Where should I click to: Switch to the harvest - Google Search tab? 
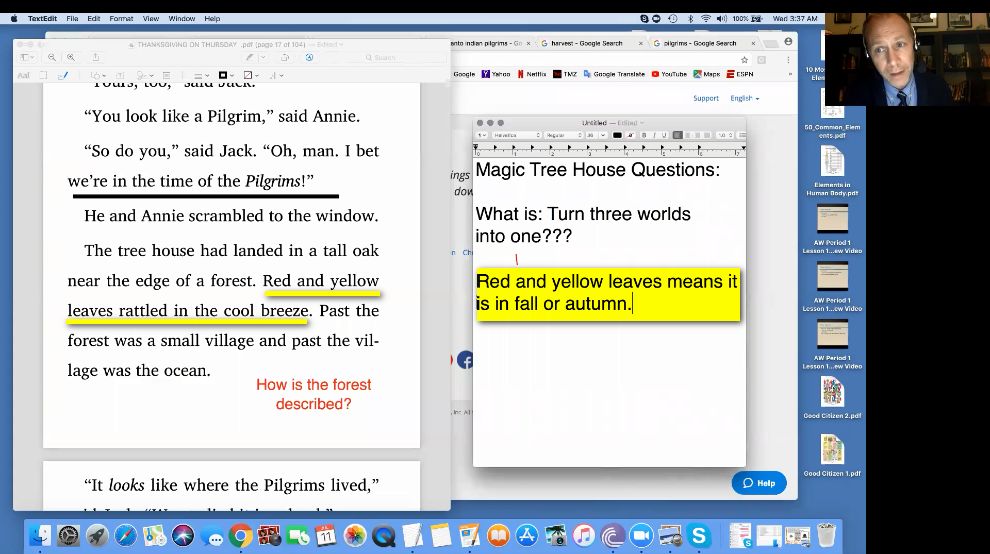tap(587, 44)
